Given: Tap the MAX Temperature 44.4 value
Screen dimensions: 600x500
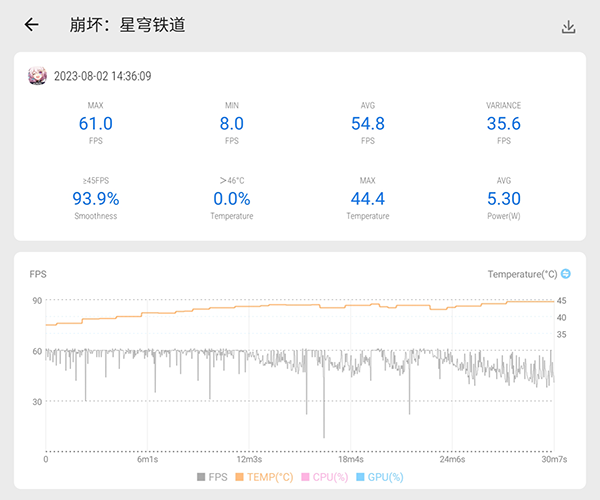Looking at the screenshot, I should click(366, 199).
